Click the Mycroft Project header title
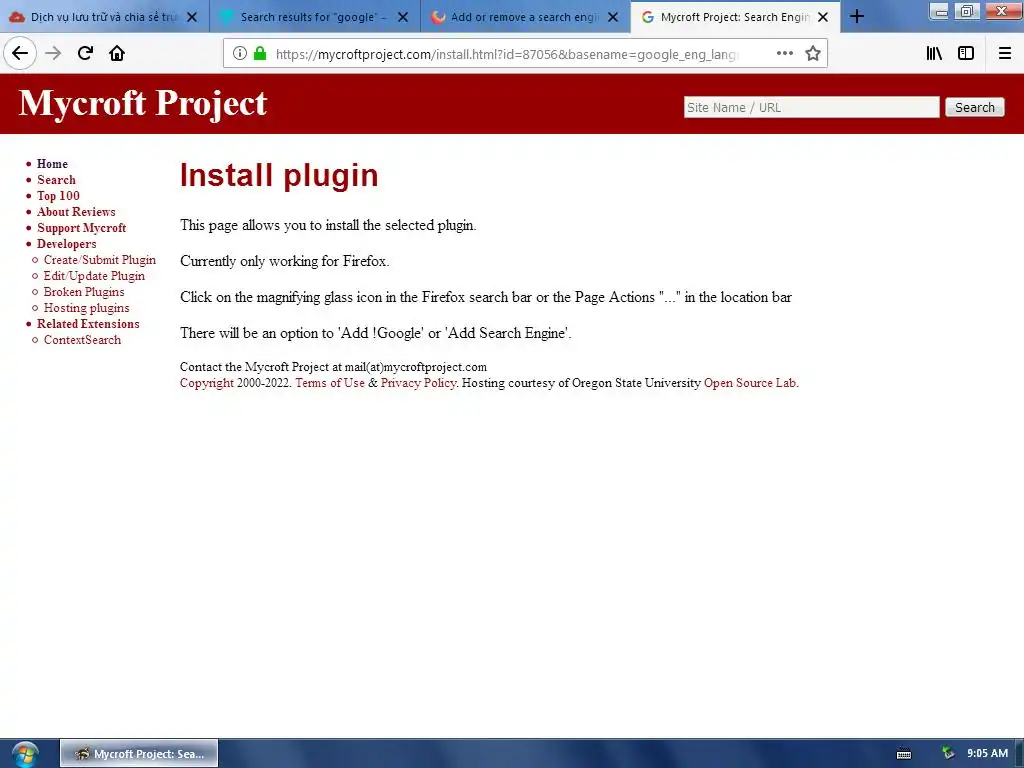This screenshot has width=1024, height=768. click(x=143, y=103)
